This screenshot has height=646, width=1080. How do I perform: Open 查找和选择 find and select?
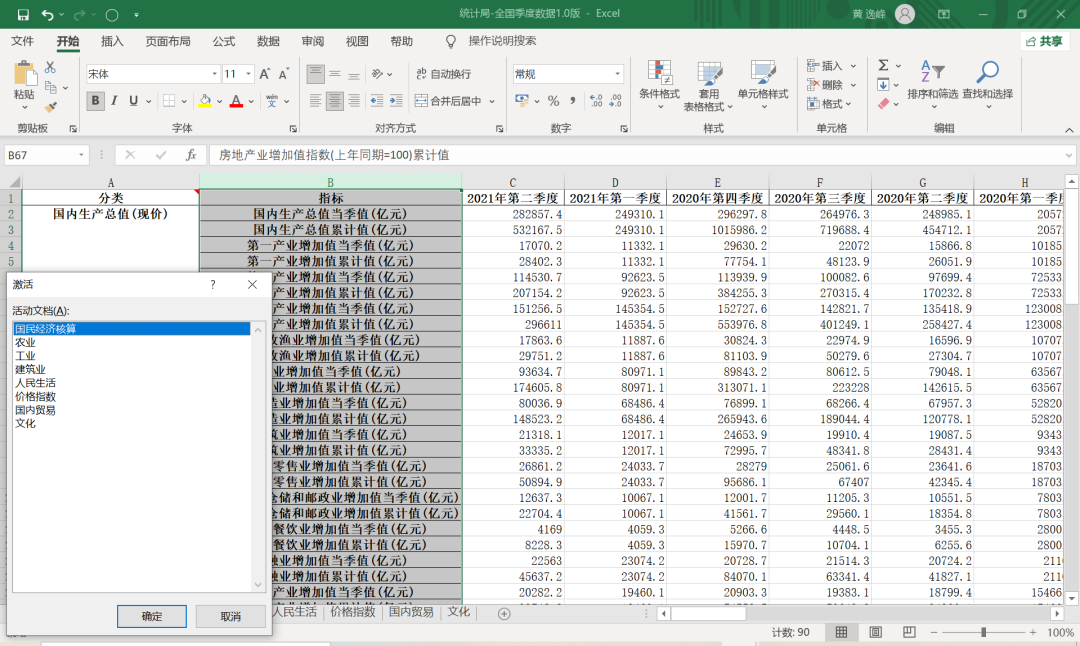pos(988,85)
